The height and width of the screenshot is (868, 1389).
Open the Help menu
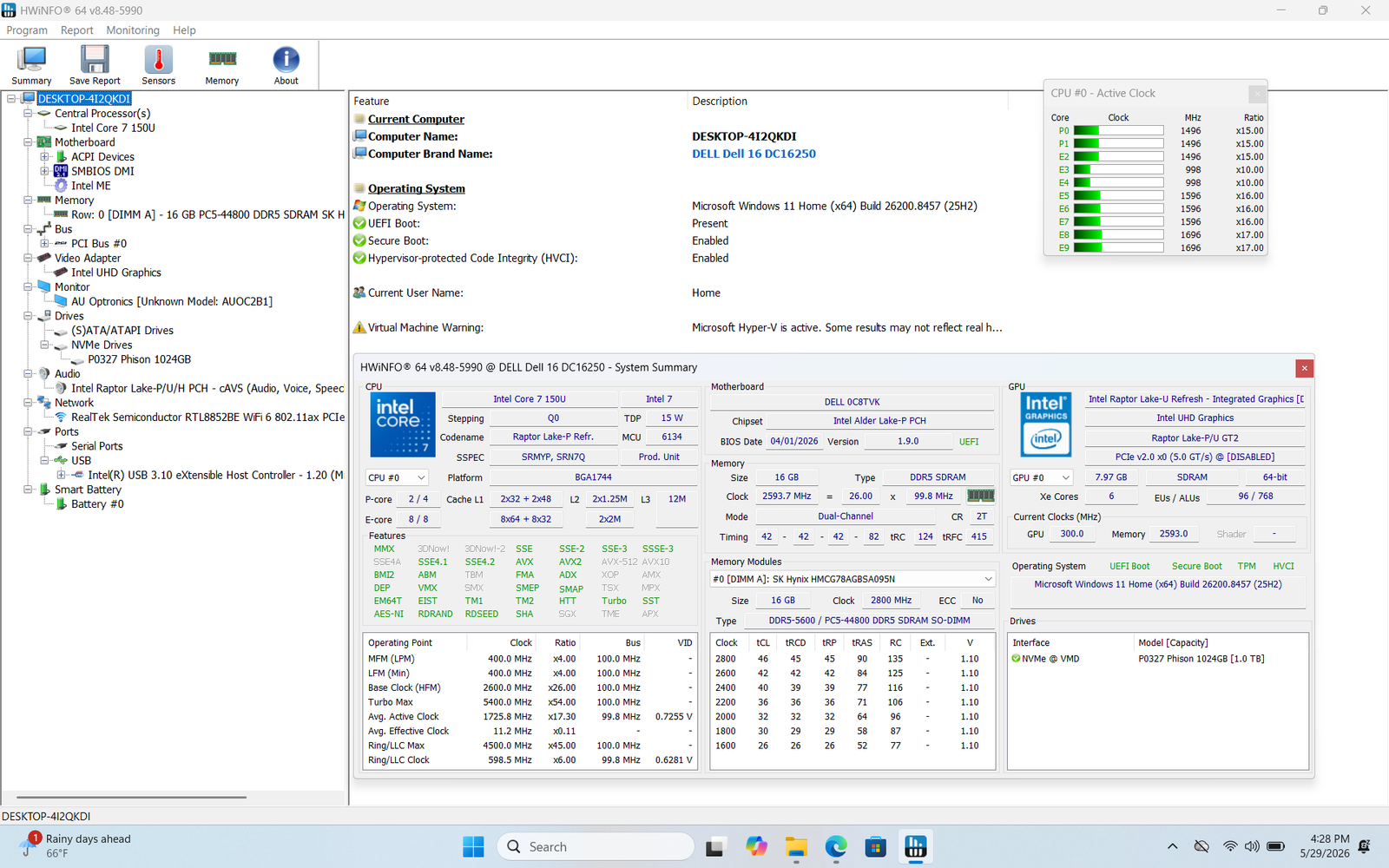(x=184, y=30)
